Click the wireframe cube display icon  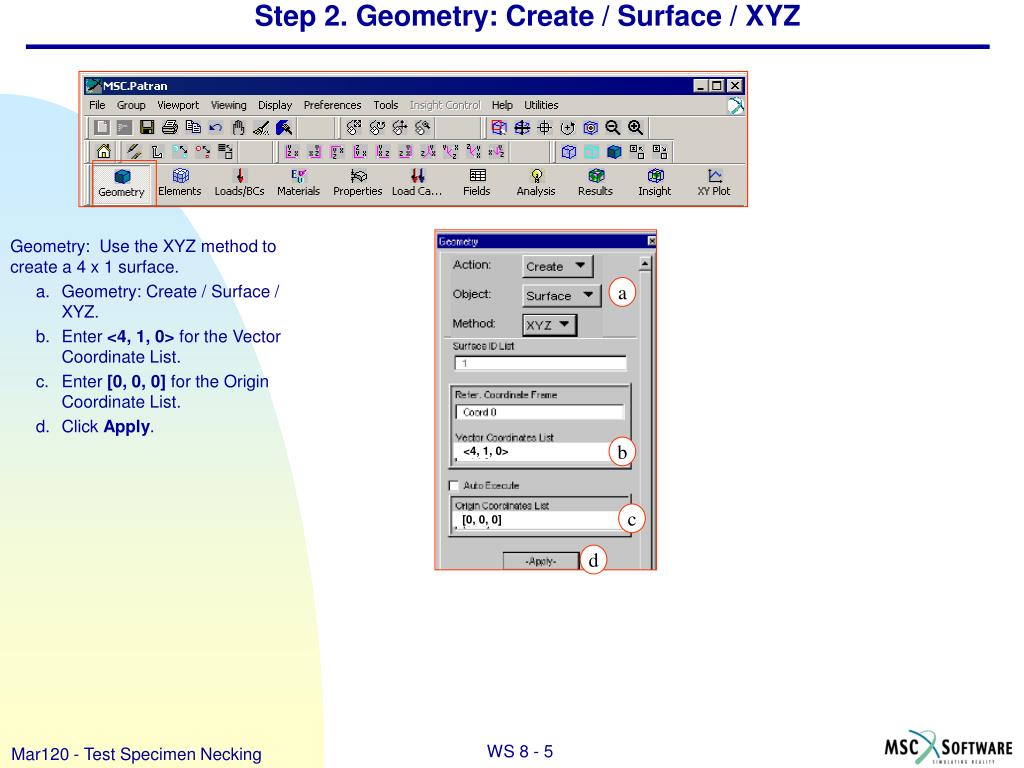pyautogui.click(x=568, y=152)
